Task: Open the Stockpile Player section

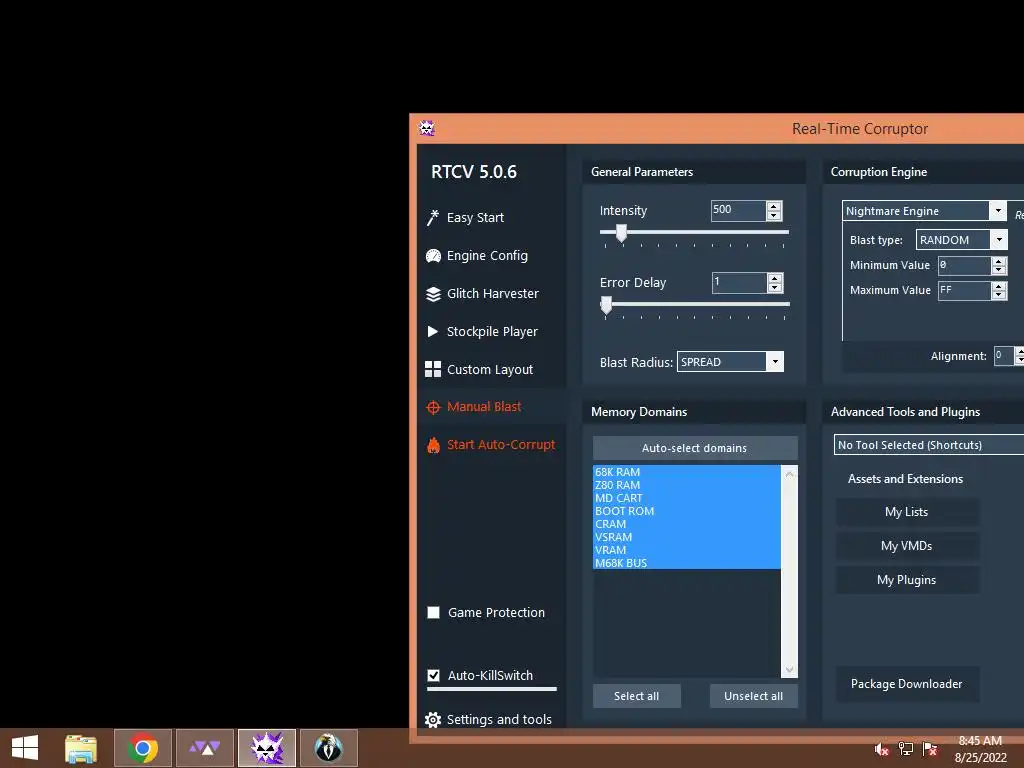Action: point(492,332)
